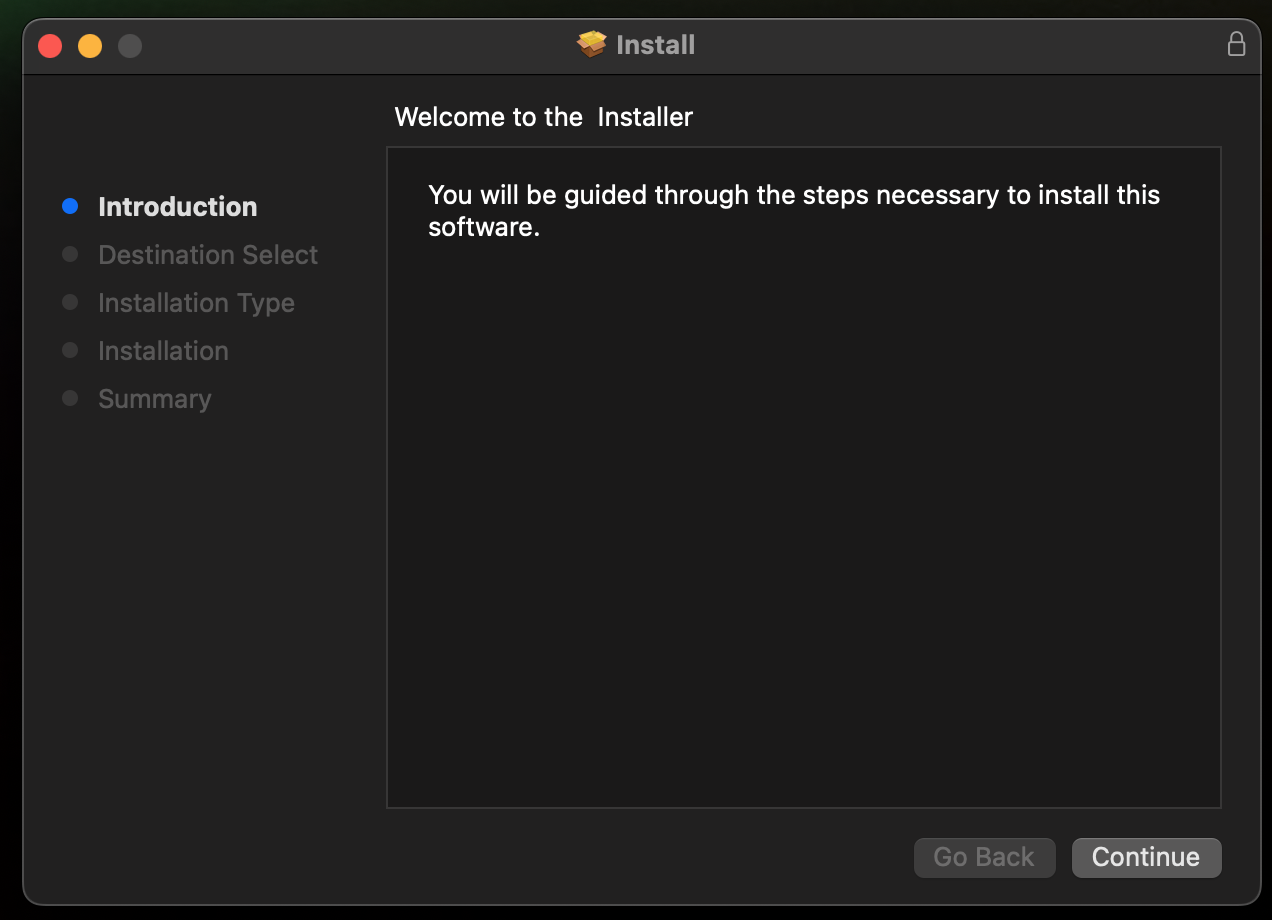Select the Introduction step in the sidebar

point(178,207)
